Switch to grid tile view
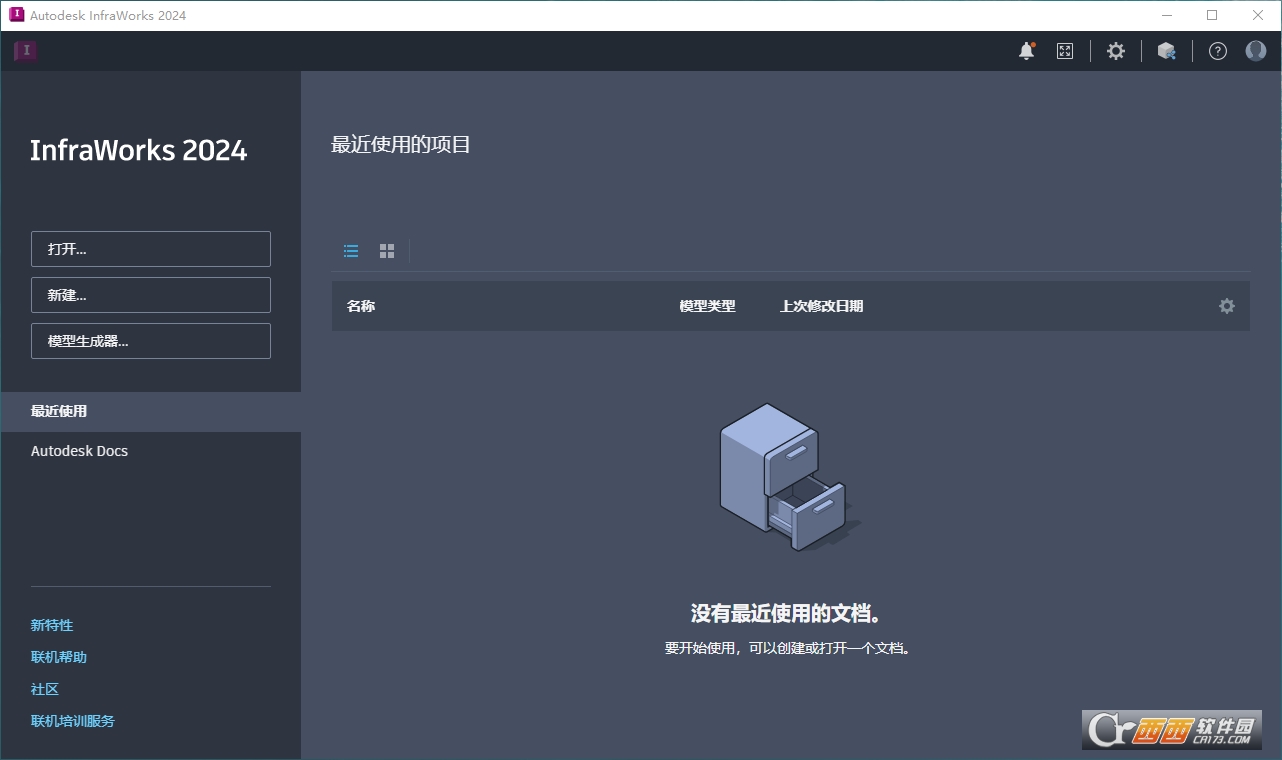The width and height of the screenshot is (1282, 760). pyautogui.click(x=387, y=251)
